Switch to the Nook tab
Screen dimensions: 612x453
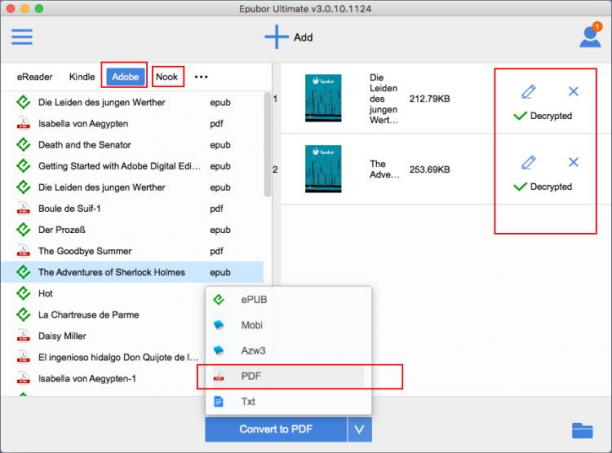(167, 77)
